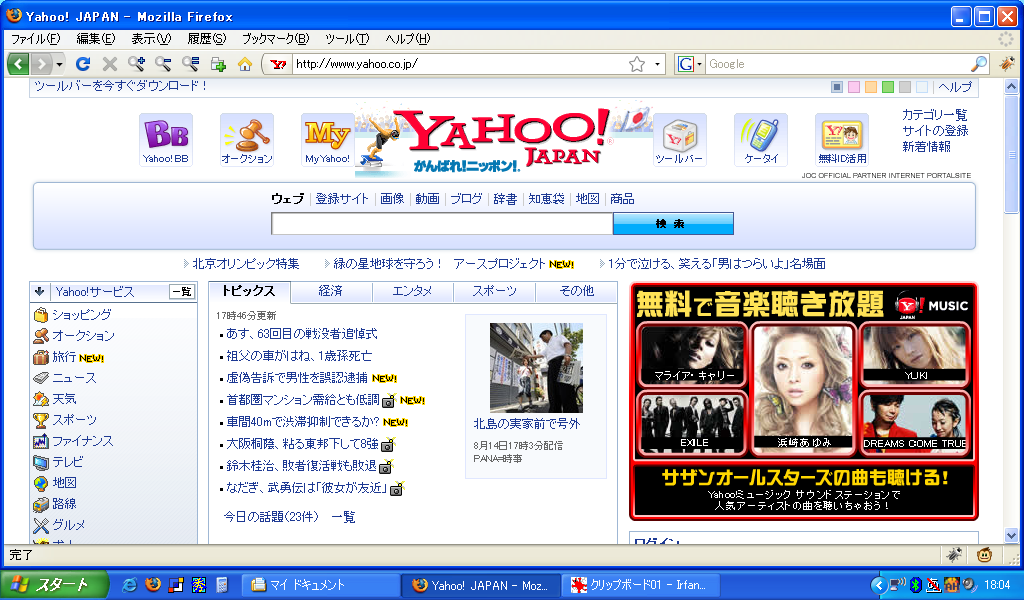Open headline あす、63回目の戦没者追悼式
Viewport: 1024px width, 600px height.
coord(302,334)
